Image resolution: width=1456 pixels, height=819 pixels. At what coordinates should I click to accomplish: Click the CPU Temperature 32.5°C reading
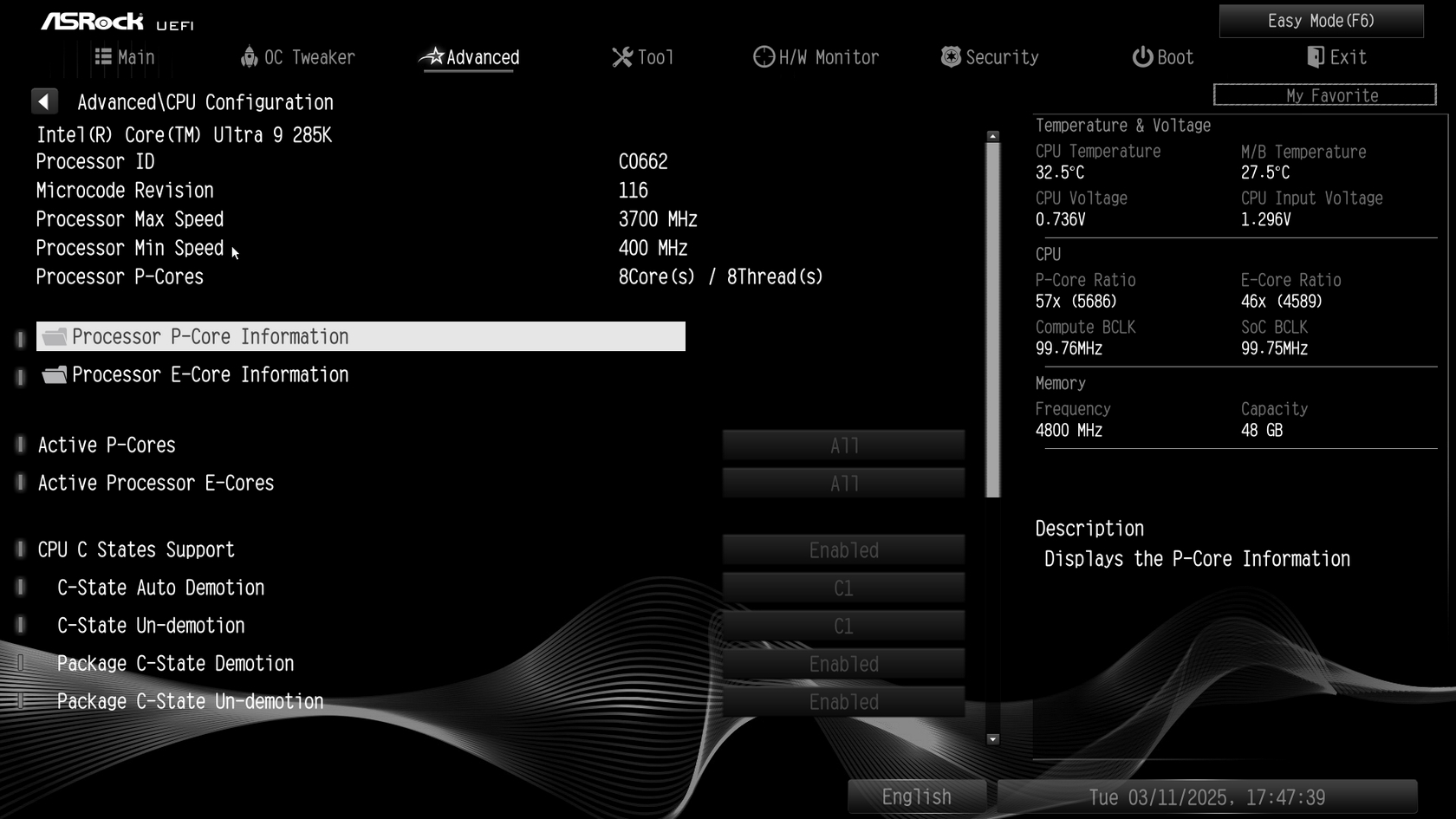(x=1060, y=172)
